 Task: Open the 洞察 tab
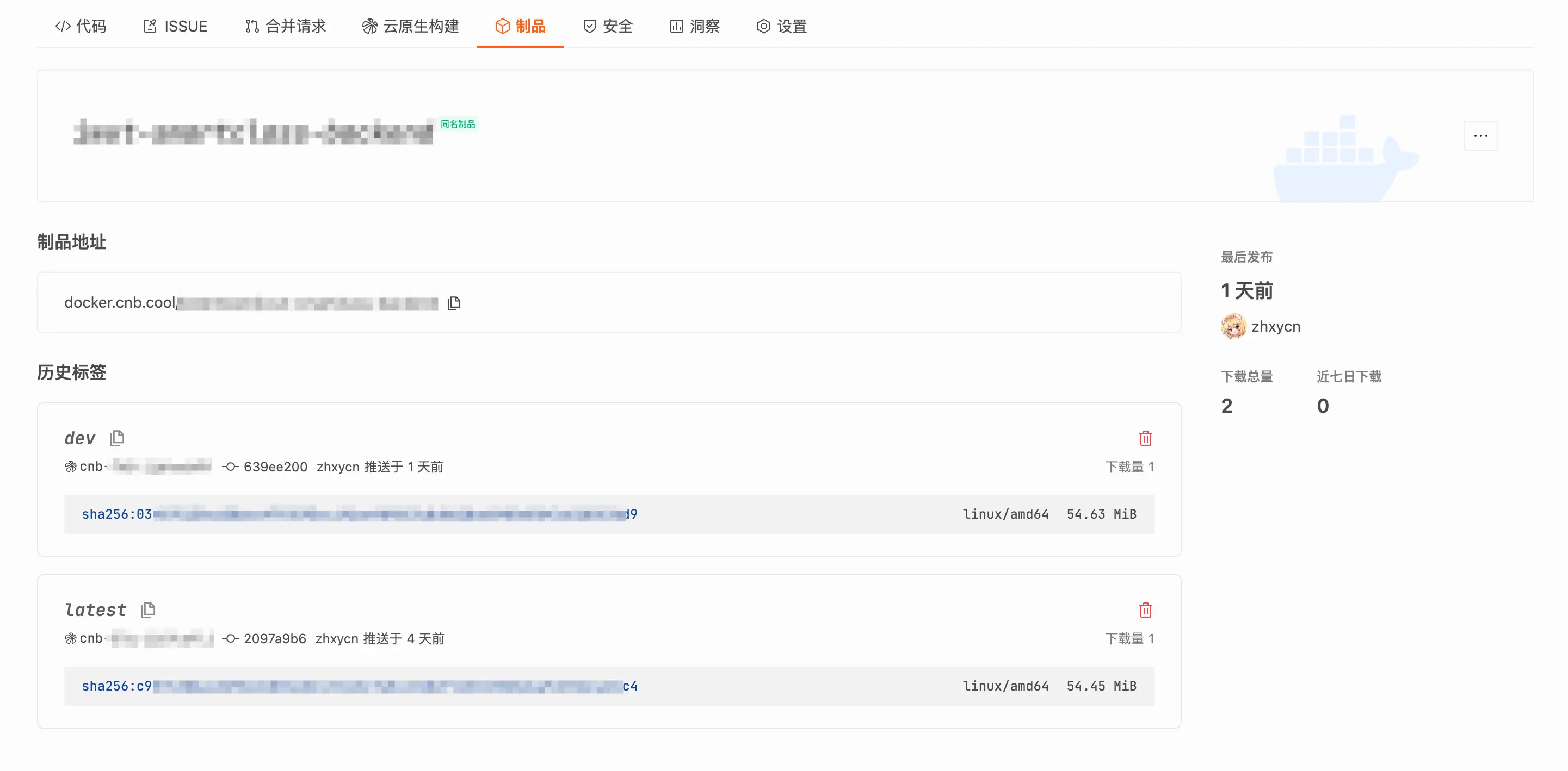[695, 26]
